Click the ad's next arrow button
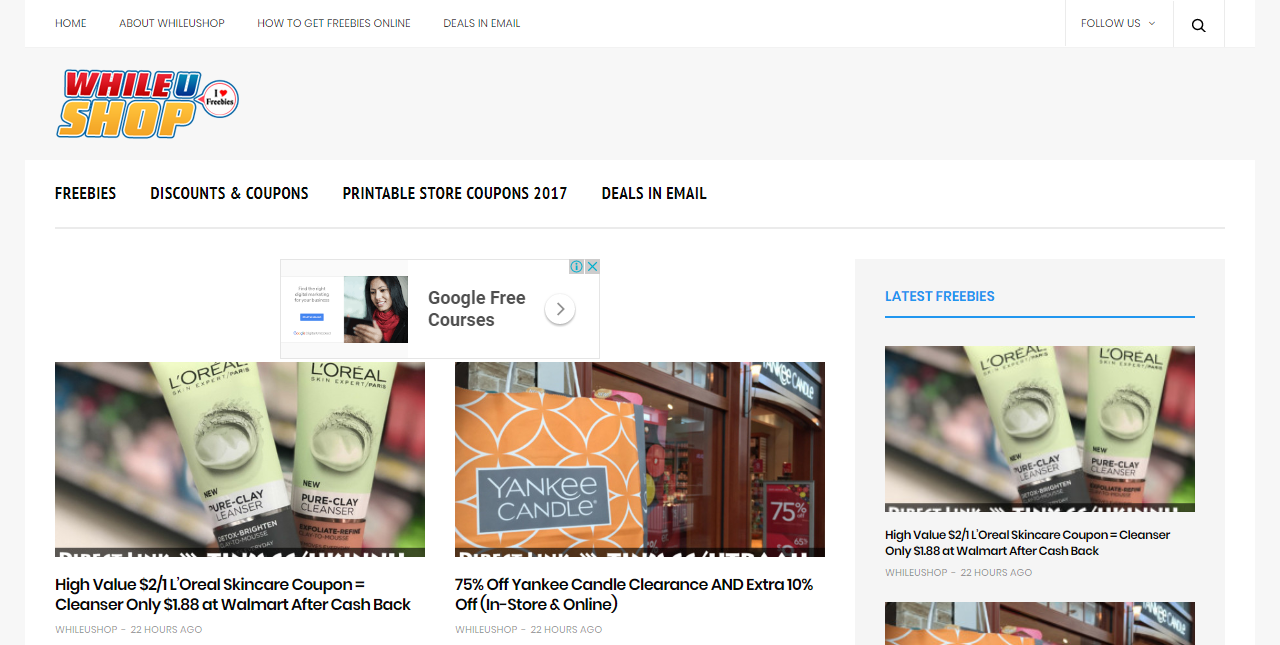 [560, 310]
